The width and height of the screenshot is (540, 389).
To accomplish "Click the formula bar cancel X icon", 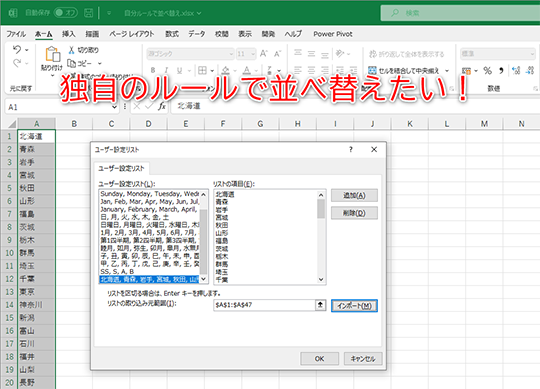I will click(137, 106).
